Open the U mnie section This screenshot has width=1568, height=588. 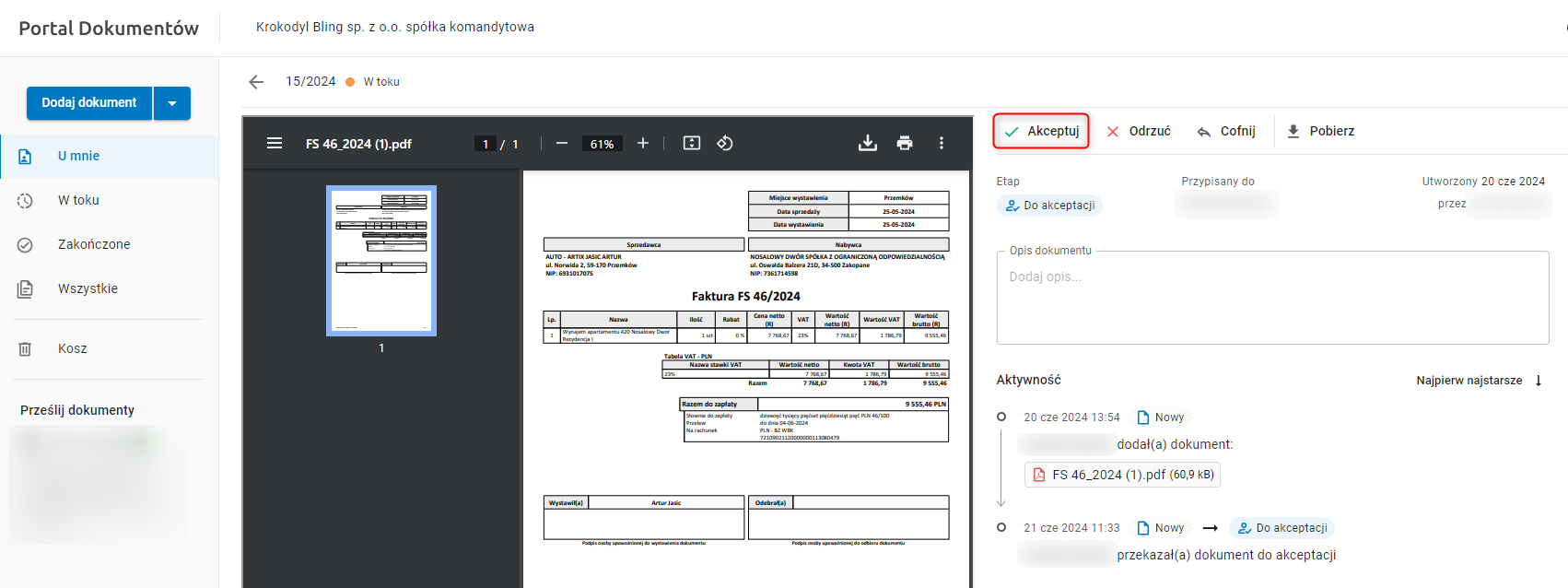pos(79,156)
